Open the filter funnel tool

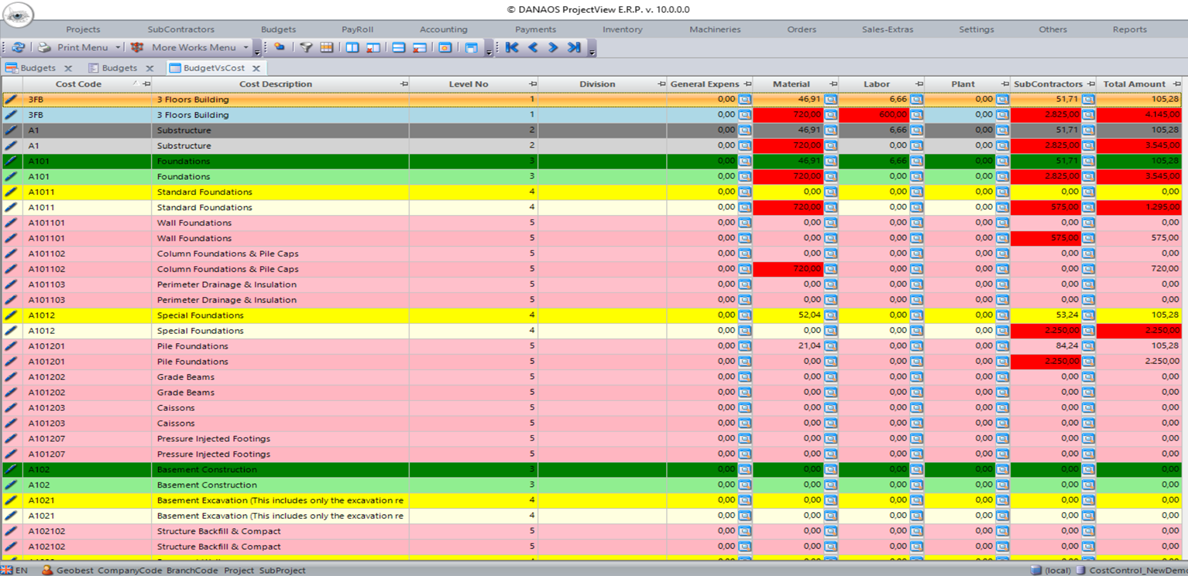coord(306,47)
